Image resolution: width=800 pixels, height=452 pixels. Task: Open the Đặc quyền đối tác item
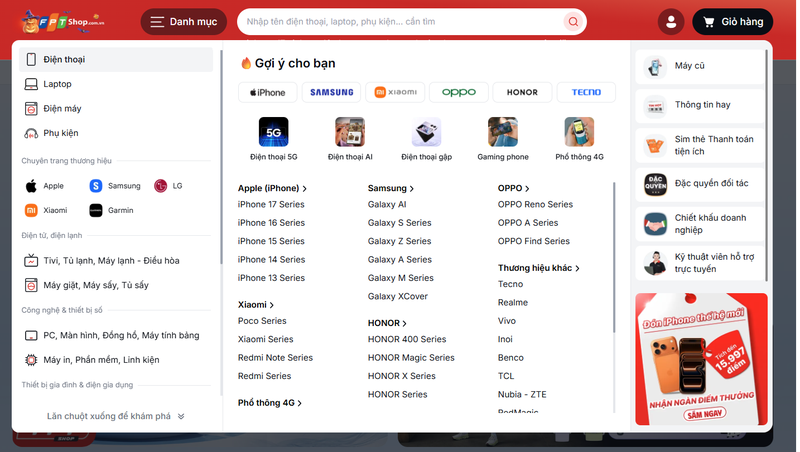click(699, 184)
